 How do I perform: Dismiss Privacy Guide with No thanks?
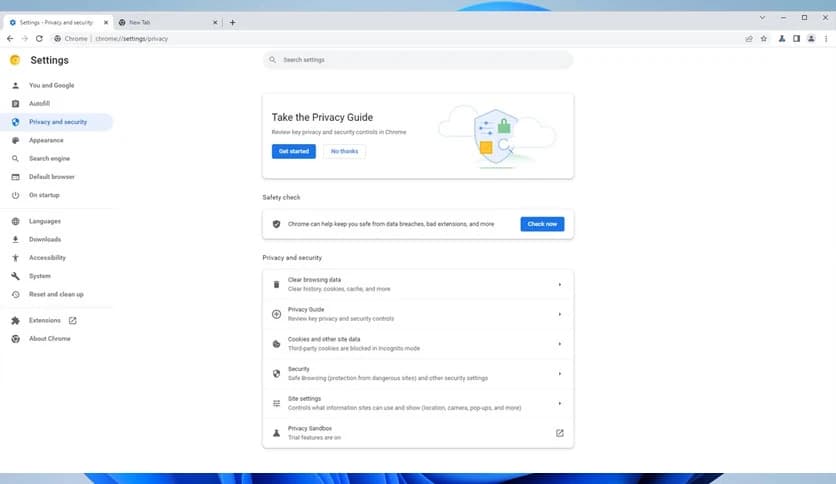[344, 151]
